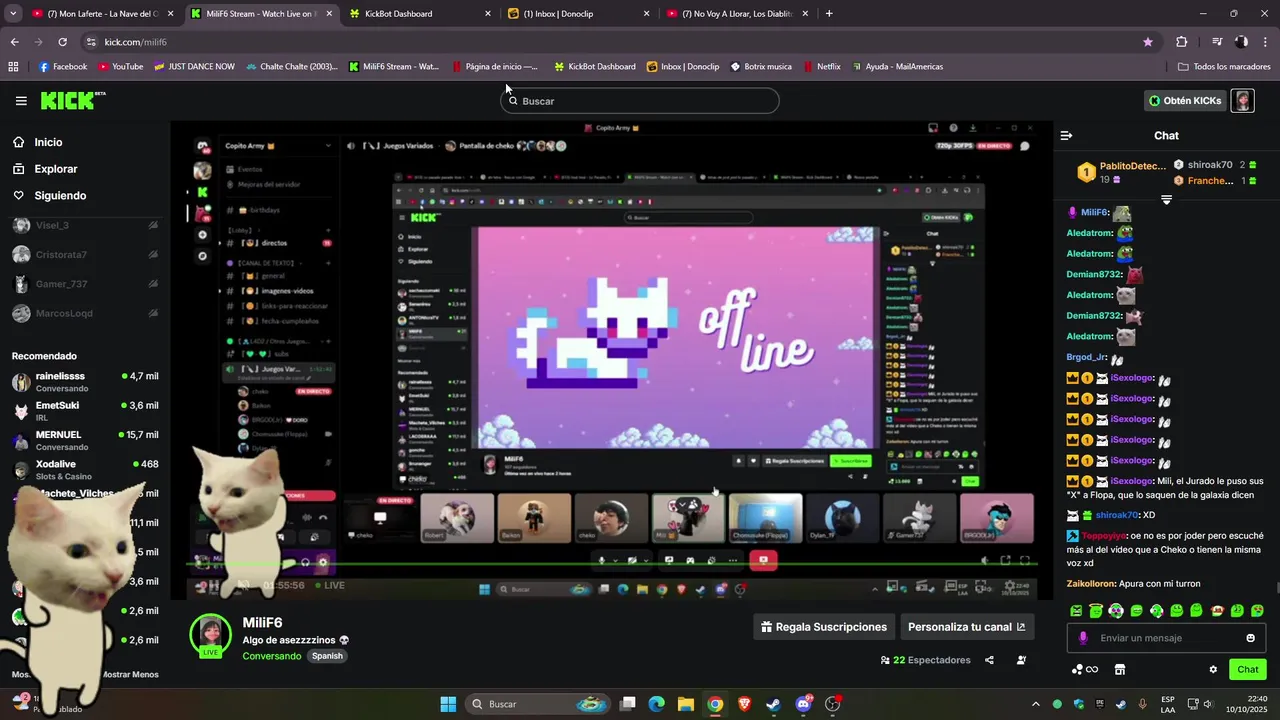Image resolution: width=1280 pixels, height=720 pixels.
Task: Open the Windows Start menu
Action: click(448, 704)
